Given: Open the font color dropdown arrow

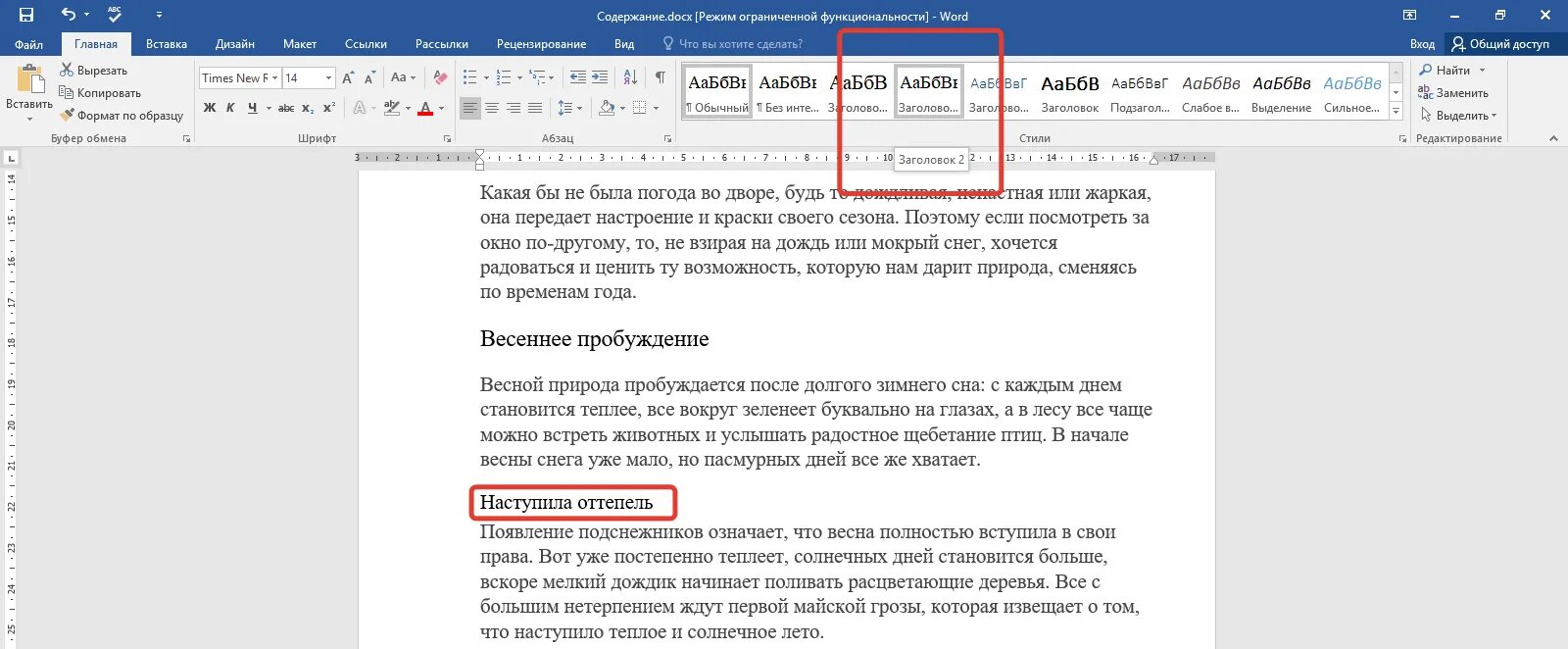Looking at the screenshot, I should point(442,108).
